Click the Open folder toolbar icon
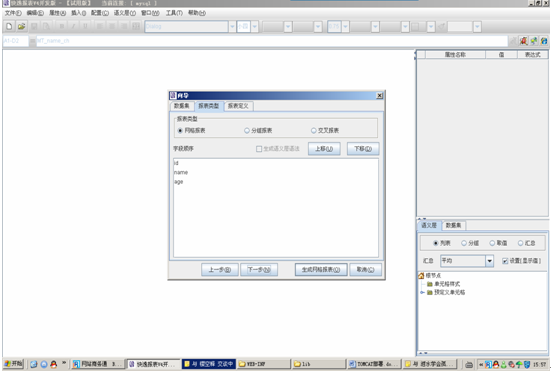The image size is (551, 371). pos(21,26)
